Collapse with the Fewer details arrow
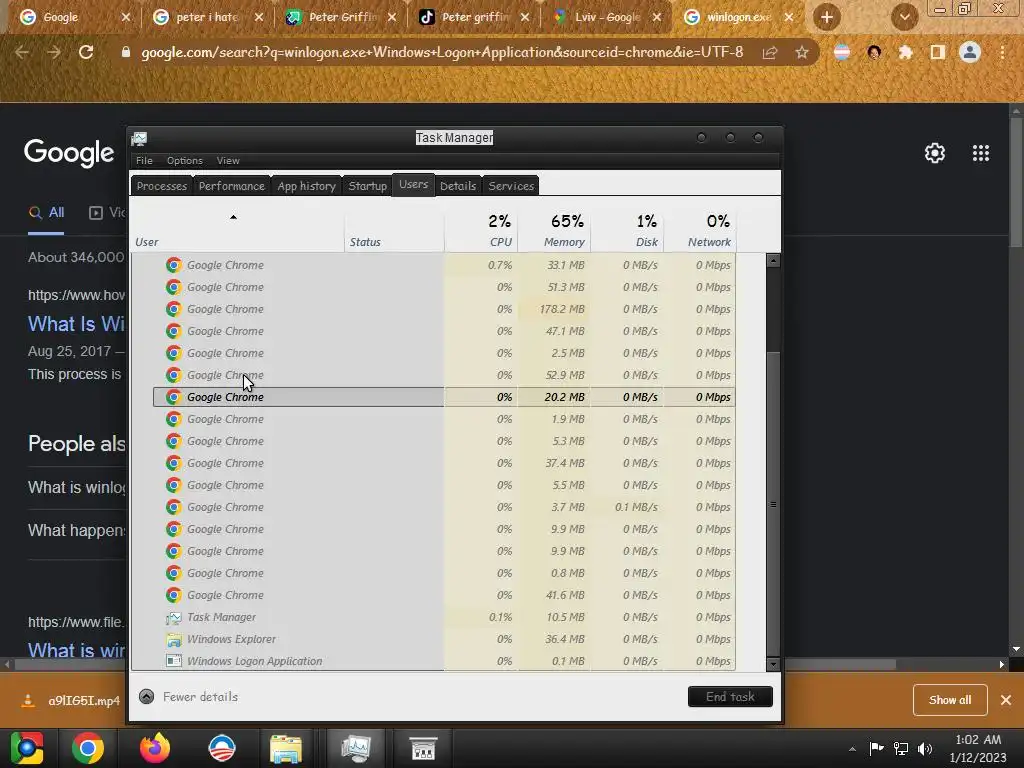1024x768 pixels. 146,697
